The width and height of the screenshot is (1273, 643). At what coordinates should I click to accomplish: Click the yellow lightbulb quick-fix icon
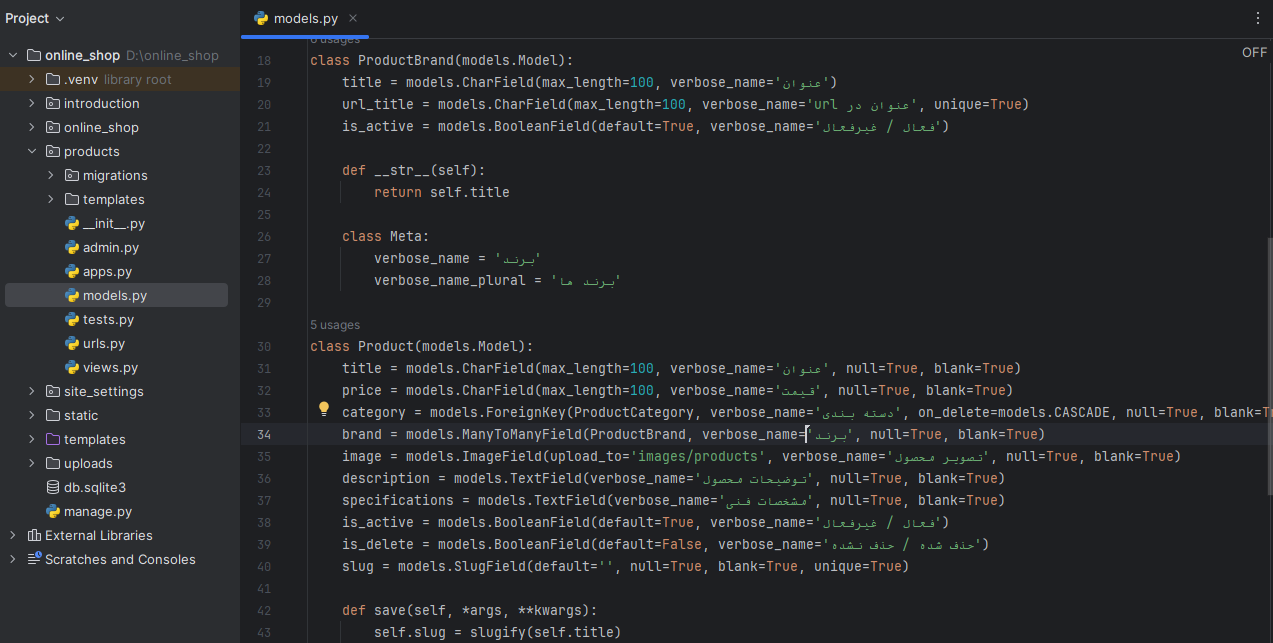pos(324,409)
